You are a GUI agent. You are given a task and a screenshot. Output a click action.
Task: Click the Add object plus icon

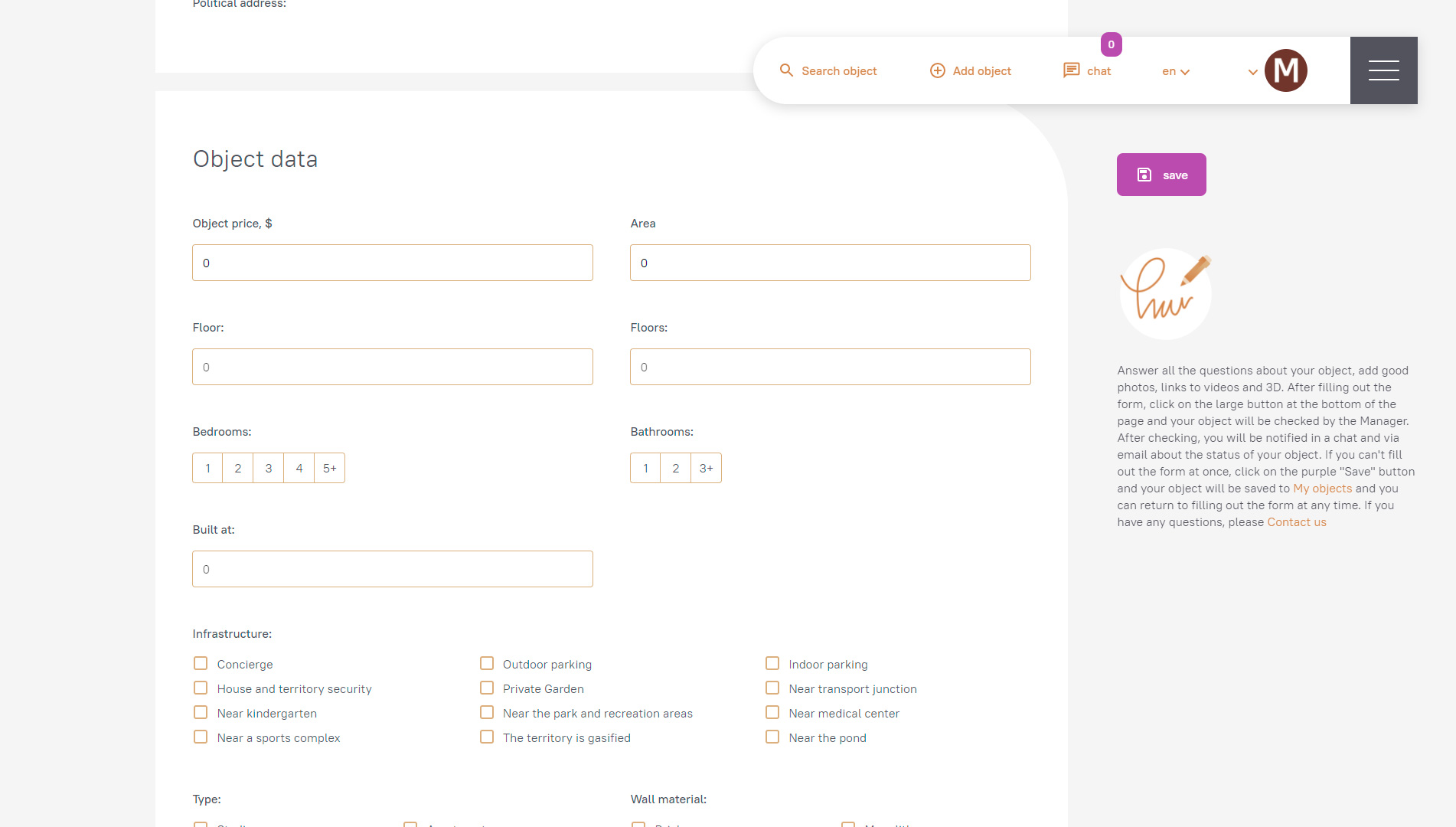click(937, 70)
